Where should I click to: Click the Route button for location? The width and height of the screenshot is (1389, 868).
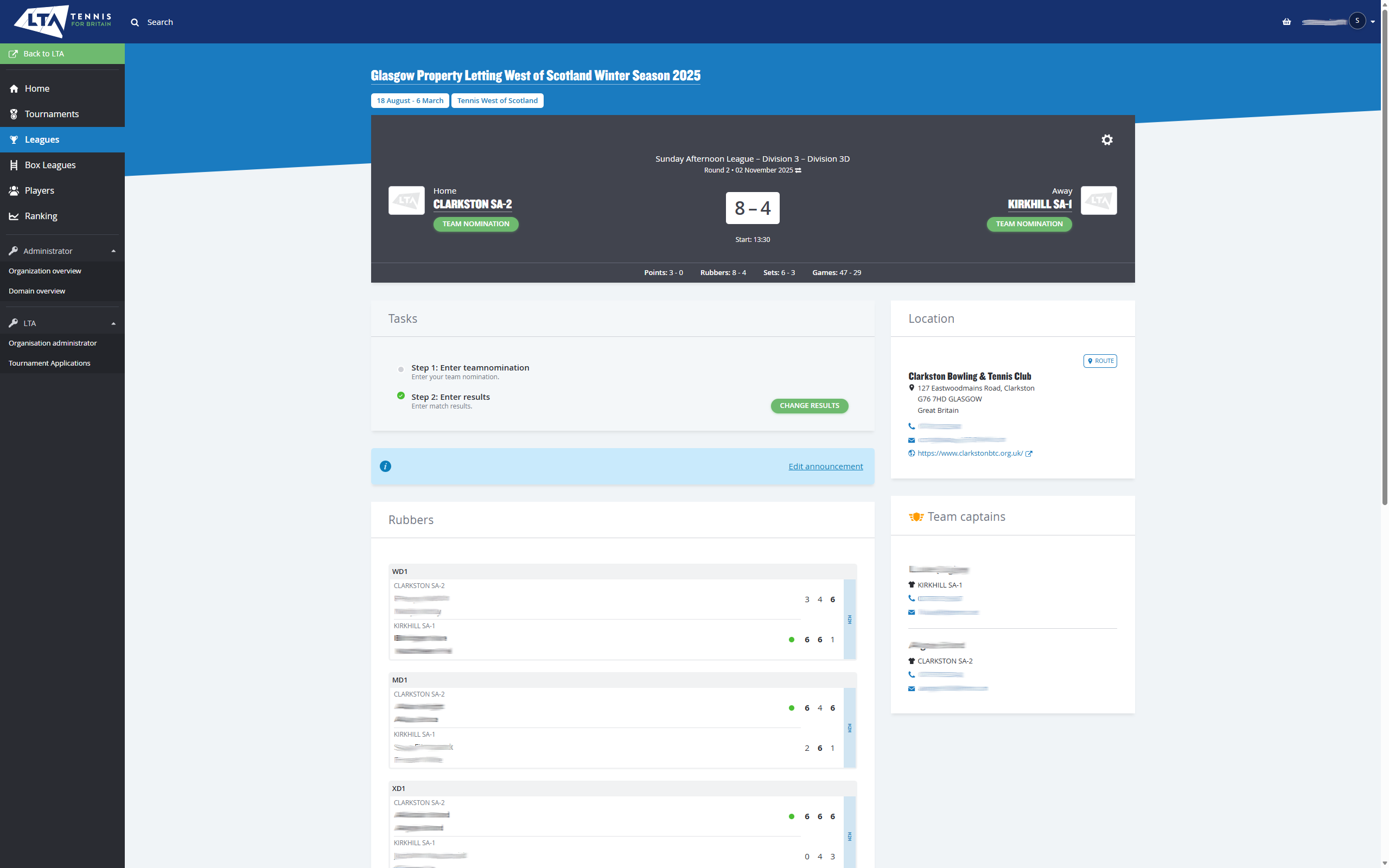pyautogui.click(x=1099, y=361)
